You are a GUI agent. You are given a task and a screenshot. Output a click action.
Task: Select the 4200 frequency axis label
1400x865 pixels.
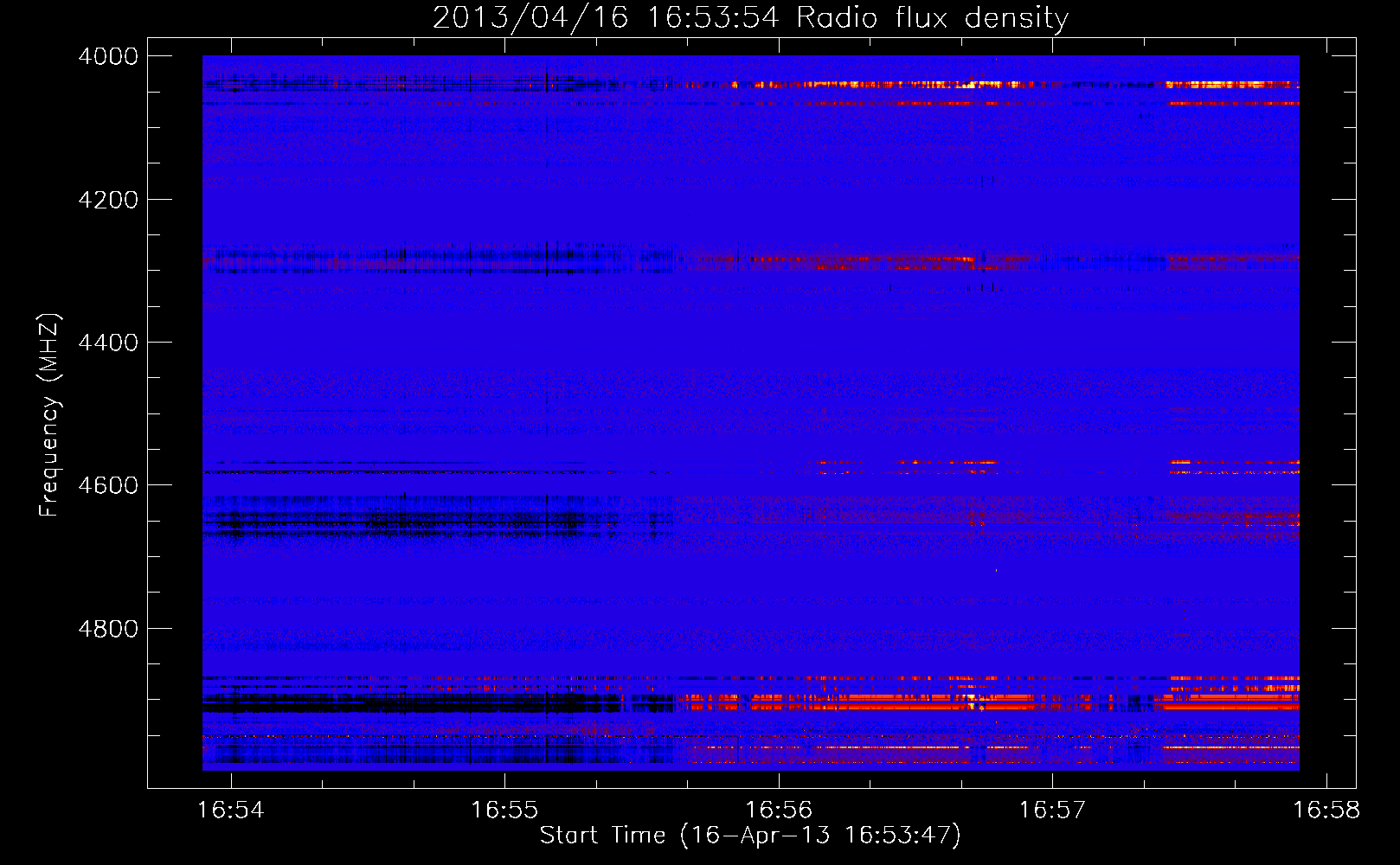coord(108,200)
